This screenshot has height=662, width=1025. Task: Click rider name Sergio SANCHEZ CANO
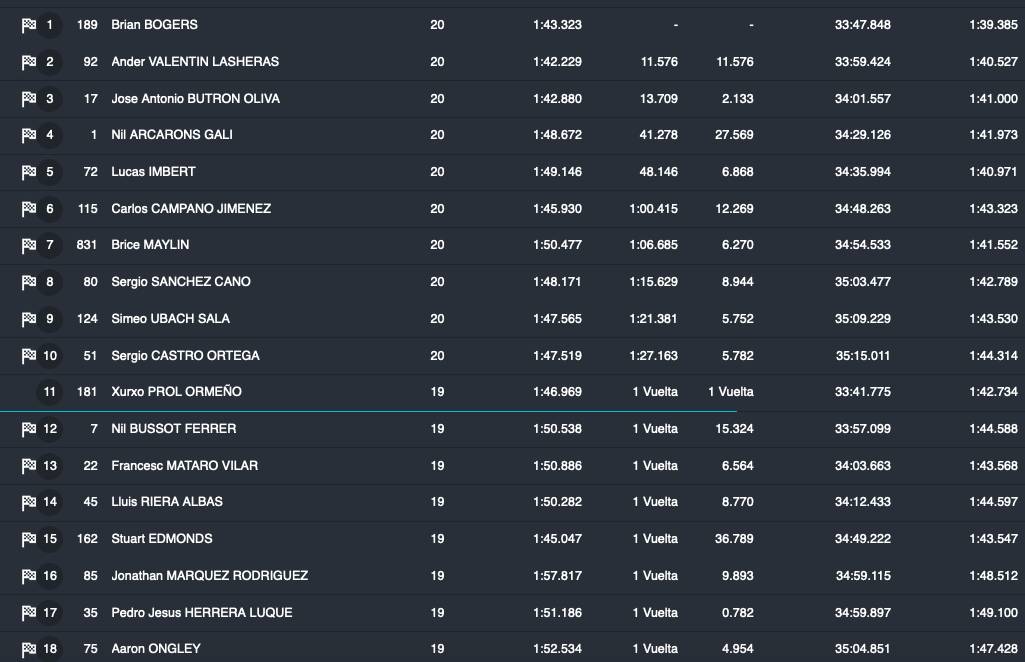tap(181, 282)
